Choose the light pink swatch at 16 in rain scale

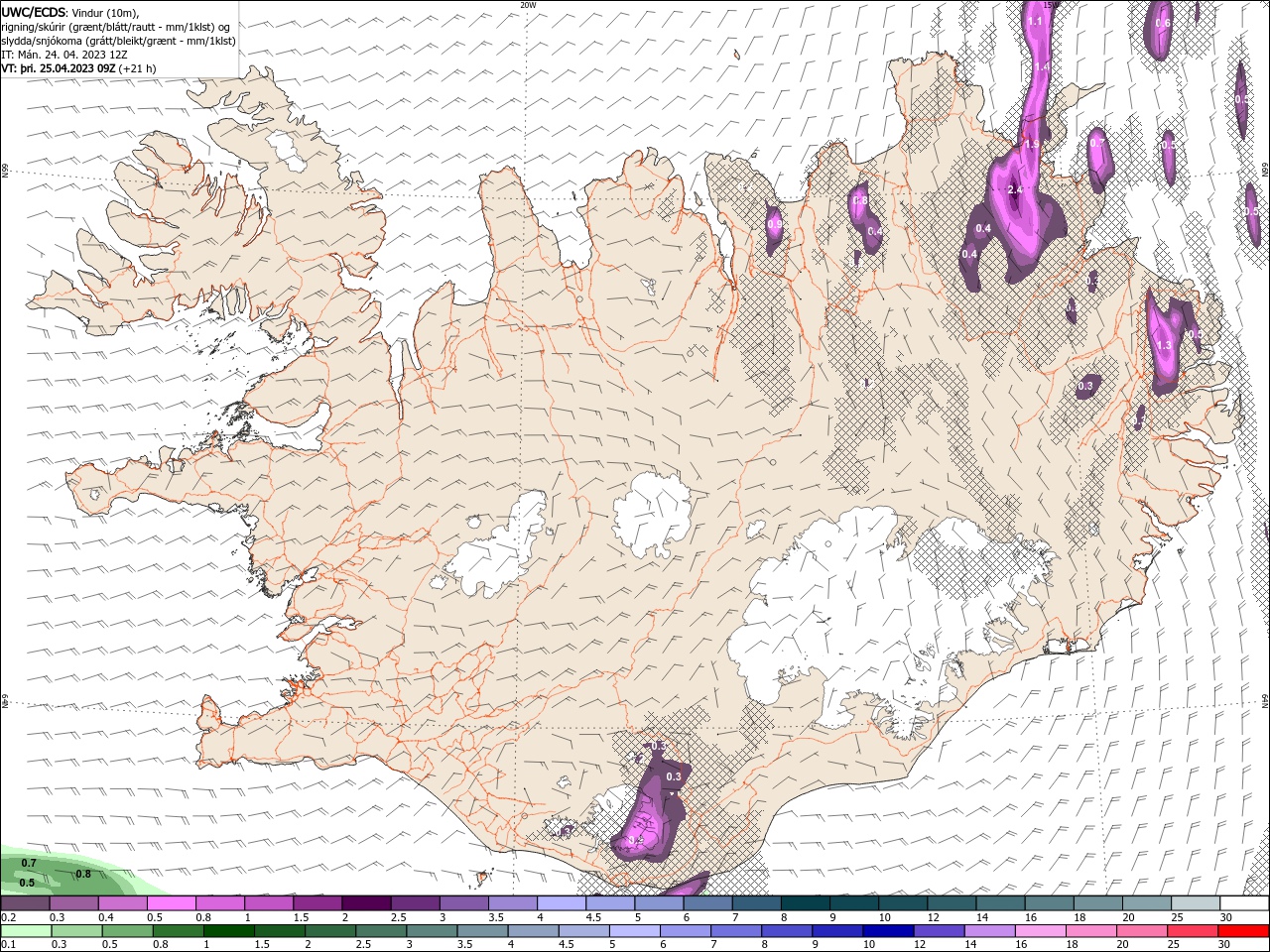1040,931
